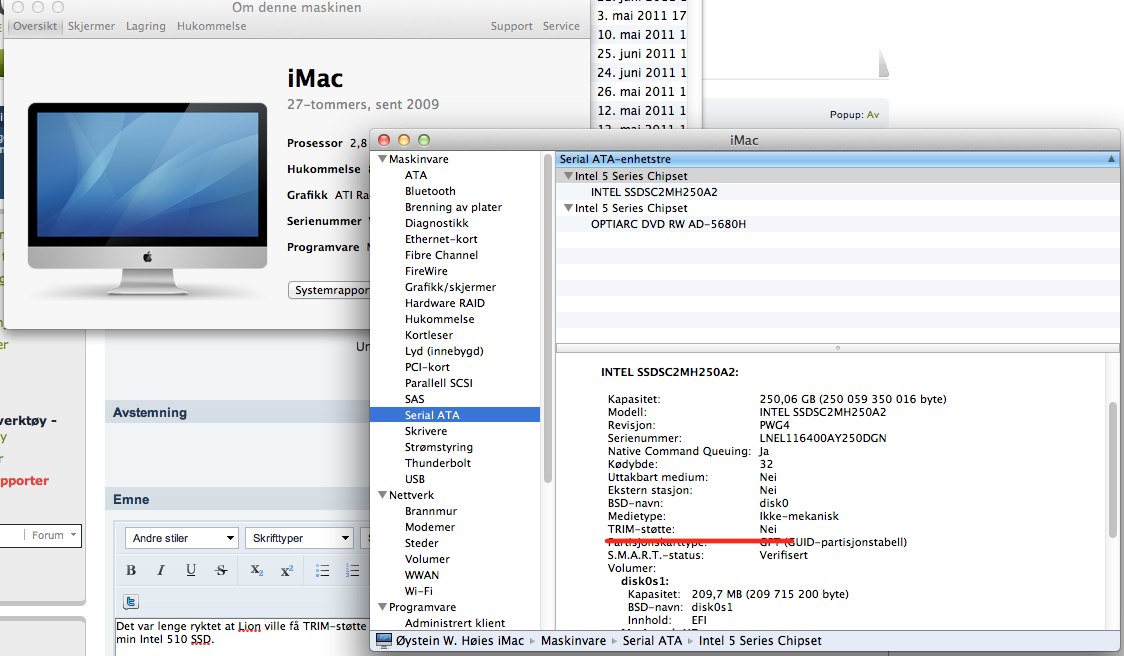This screenshot has height=656, width=1124.
Task: Select Grafikk/skjermer in the sidebar
Action: coord(450,287)
